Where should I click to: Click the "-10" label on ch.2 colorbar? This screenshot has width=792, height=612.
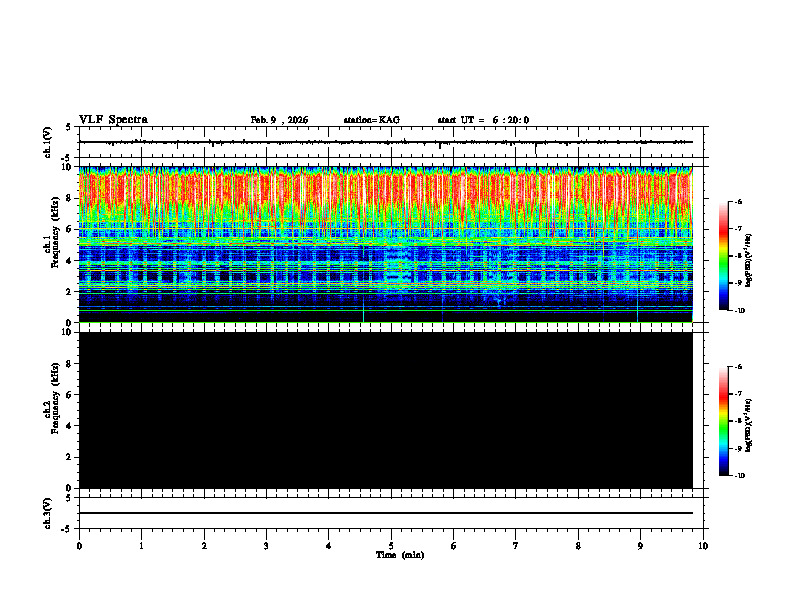[739, 476]
